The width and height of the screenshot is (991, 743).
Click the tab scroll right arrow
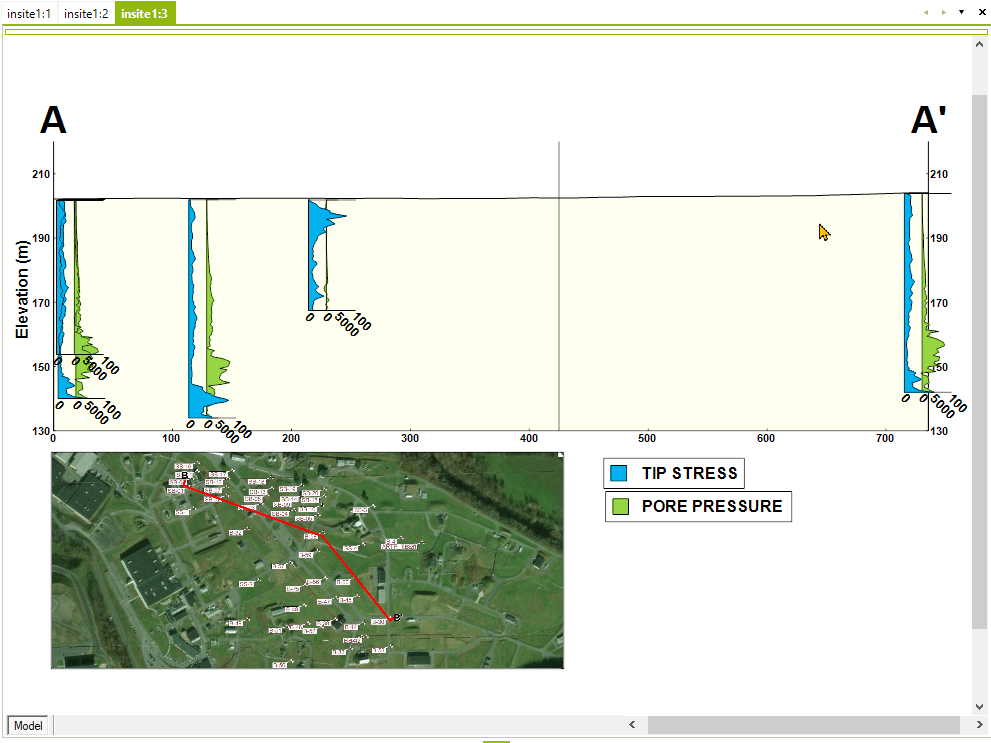click(943, 12)
